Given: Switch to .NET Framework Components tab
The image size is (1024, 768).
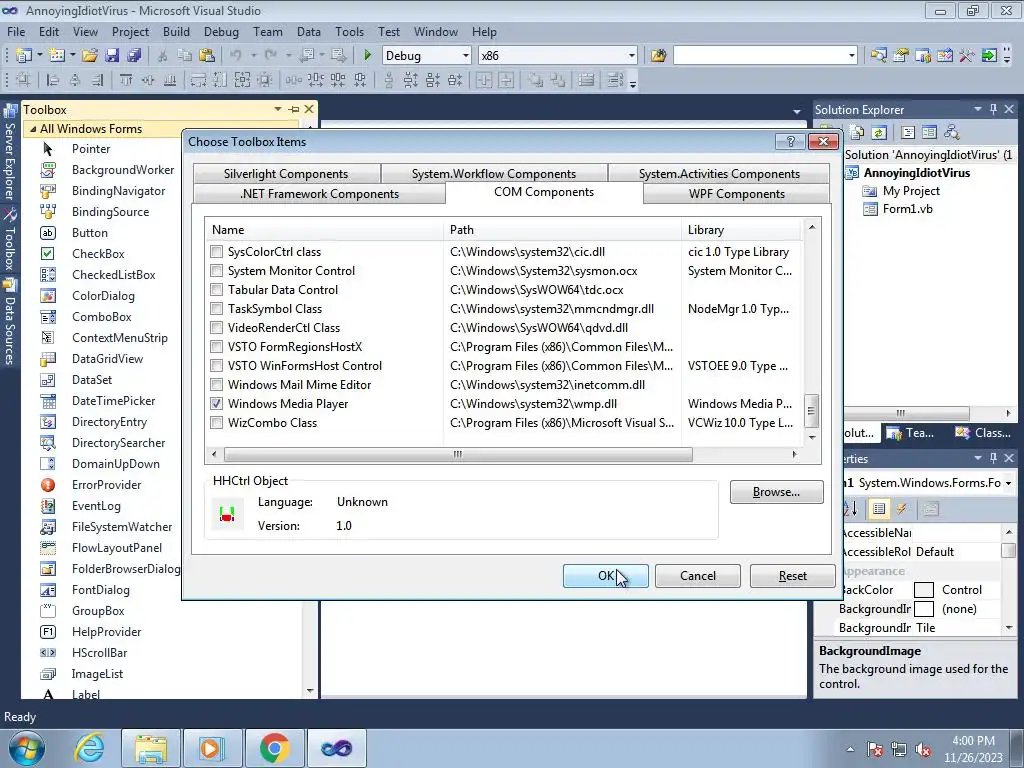Looking at the screenshot, I should point(319,194).
